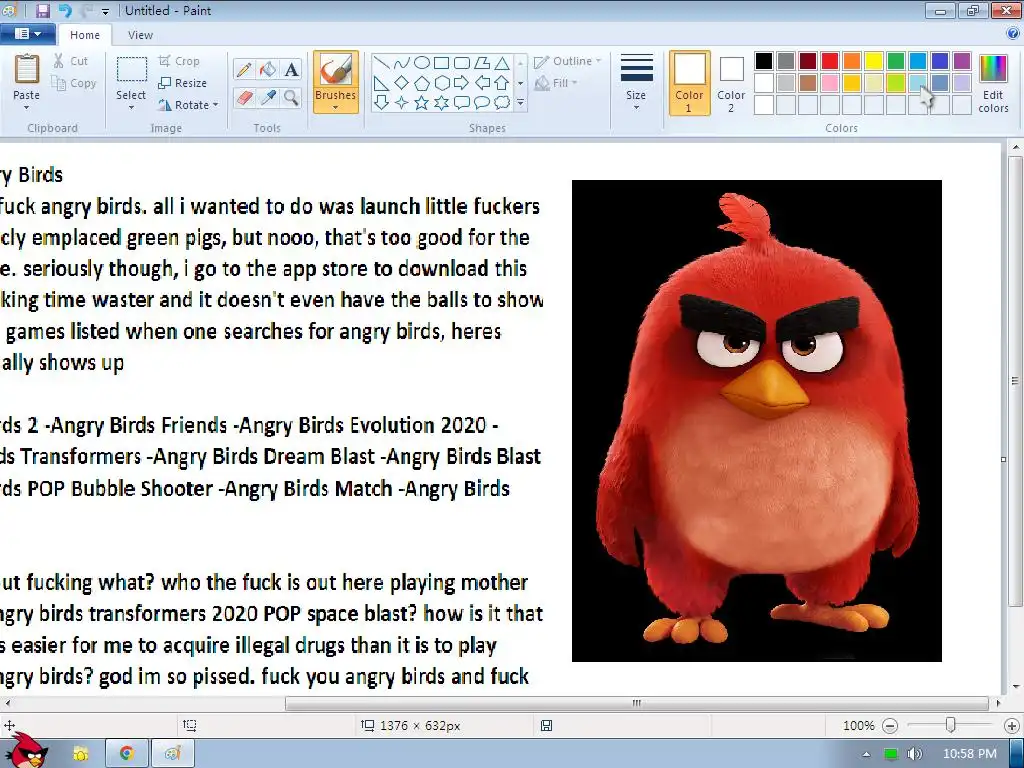Pick the Diamond shape
The image size is (1024, 768).
[402, 83]
